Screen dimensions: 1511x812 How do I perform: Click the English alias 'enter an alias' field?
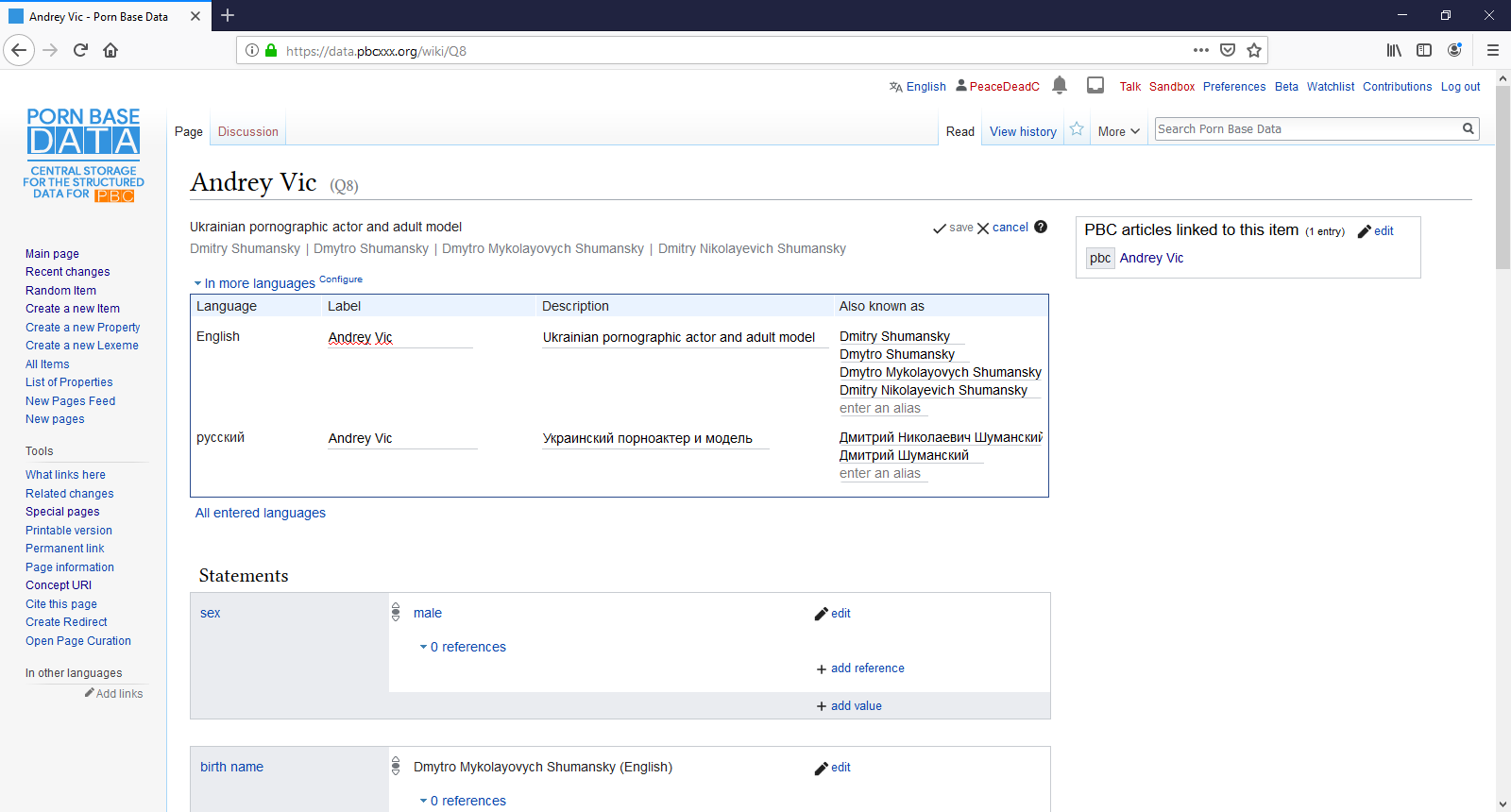coord(880,409)
